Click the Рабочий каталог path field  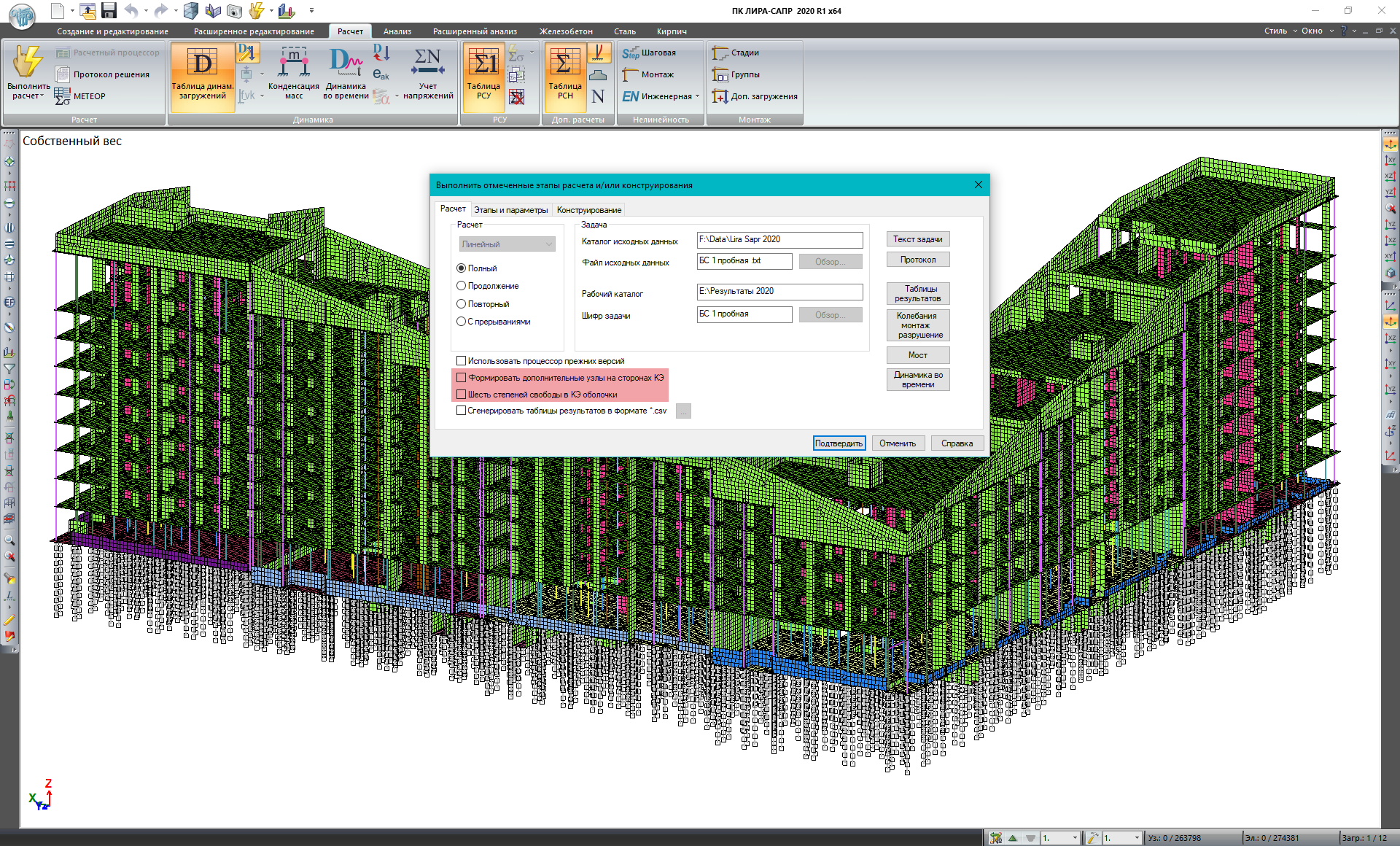click(779, 292)
